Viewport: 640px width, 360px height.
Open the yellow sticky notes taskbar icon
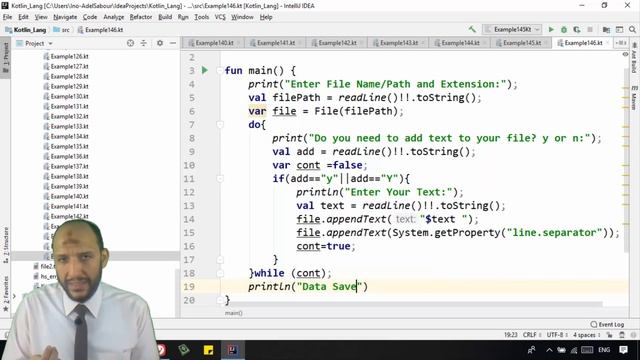coord(208,350)
